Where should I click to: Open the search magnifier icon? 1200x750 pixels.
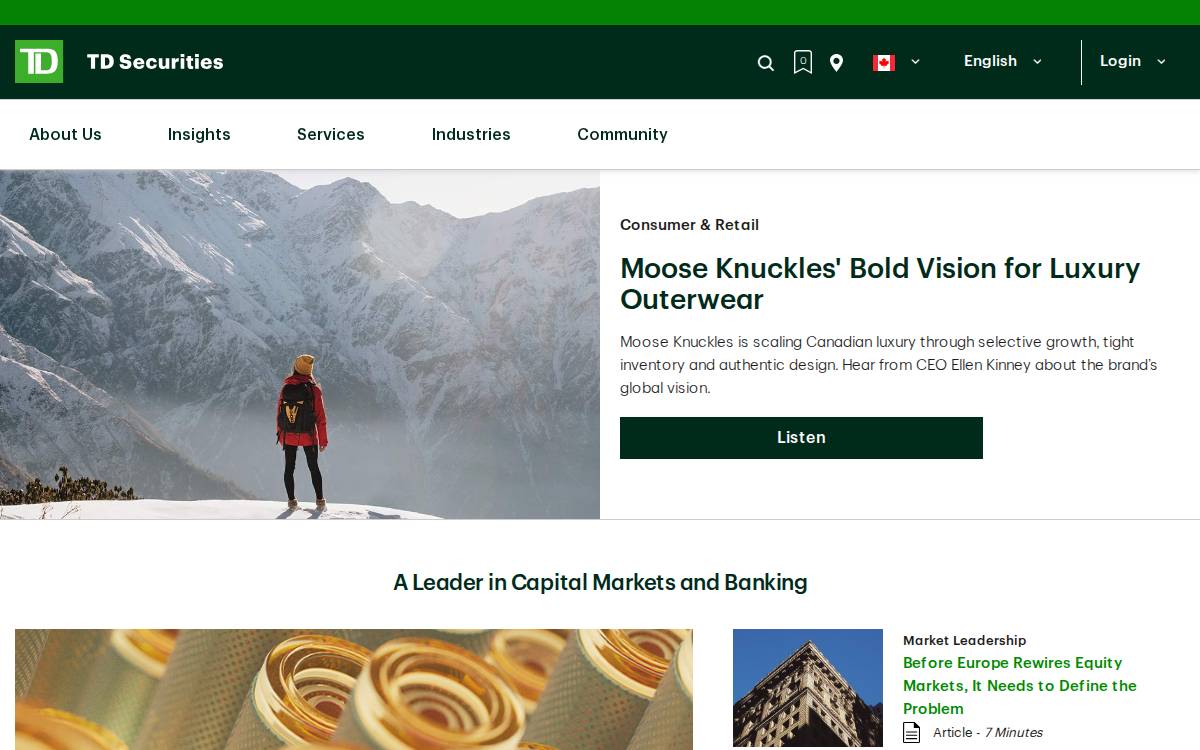[766, 63]
